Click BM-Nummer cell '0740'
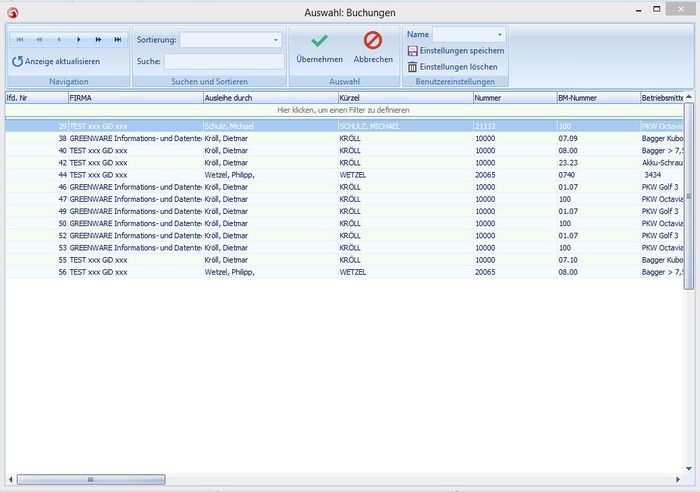The height and width of the screenshot is (492, 700). coord(598,175)
